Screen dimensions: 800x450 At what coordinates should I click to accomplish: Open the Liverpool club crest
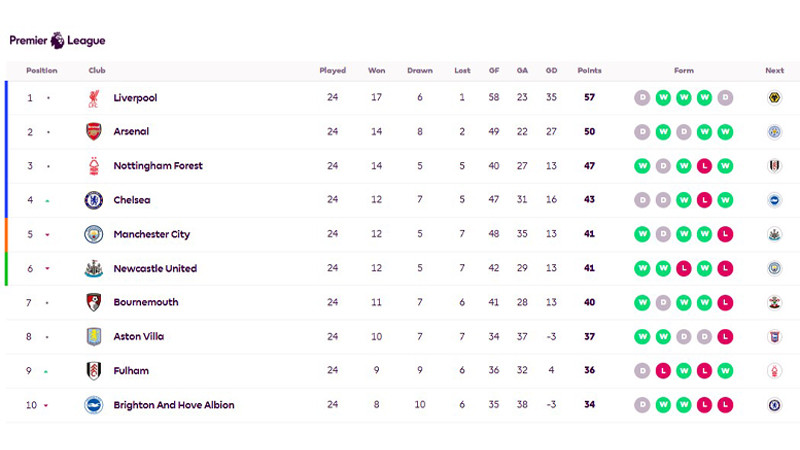pyautogui.click(x=93, y=98)
